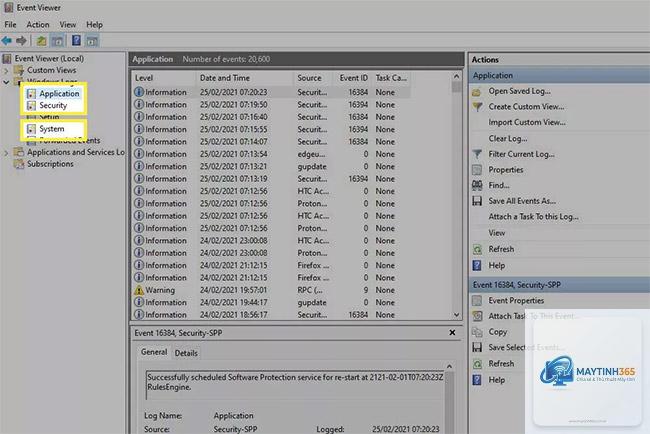The image size is (650, 434).
Task: Sort by Date and Time column header
Action: click(245, 78)
